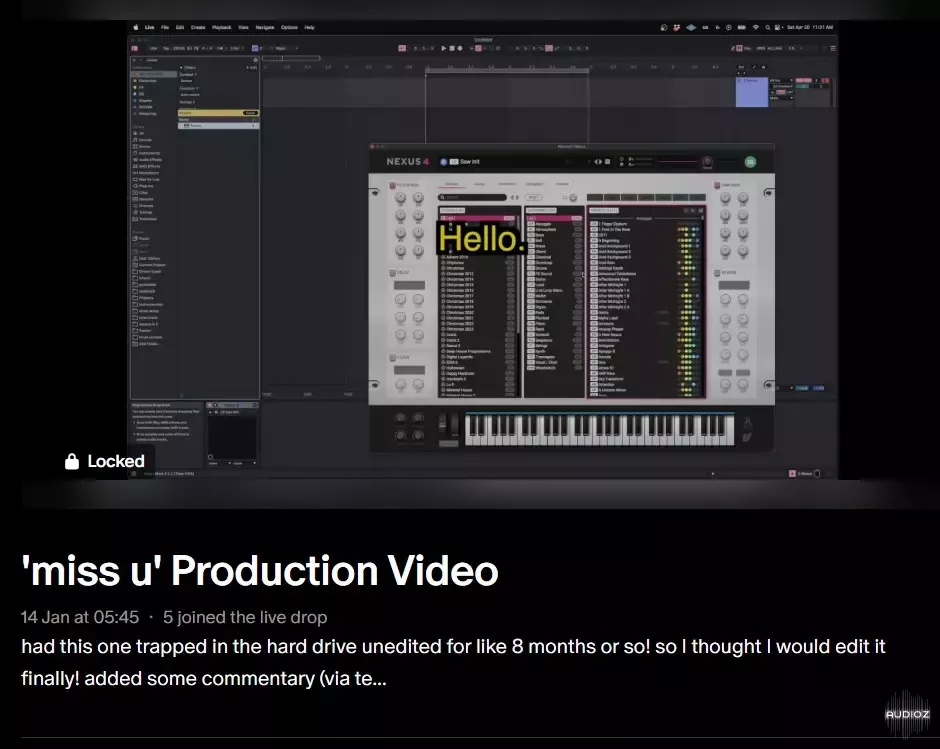
Task: Click the Stop button in Live's transport
Action: 451,49
